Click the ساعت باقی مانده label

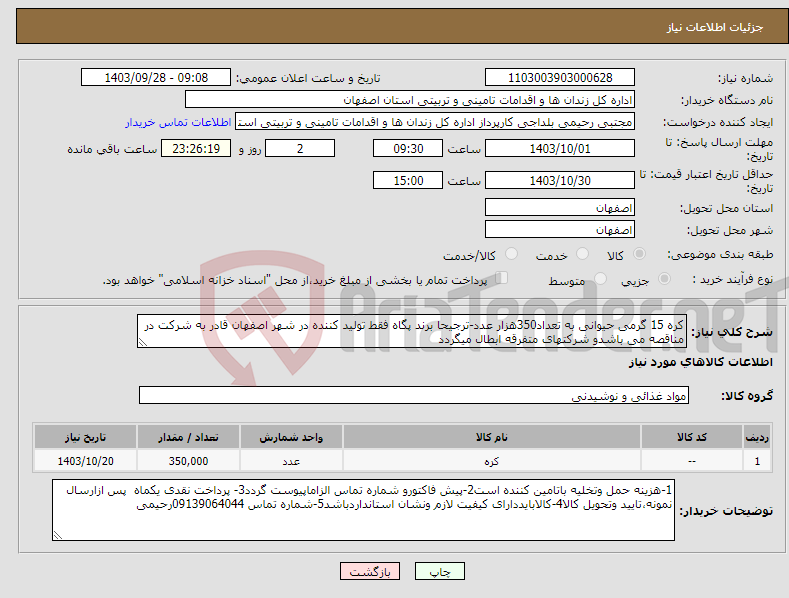pyautogui.click(x=112, y=149)
